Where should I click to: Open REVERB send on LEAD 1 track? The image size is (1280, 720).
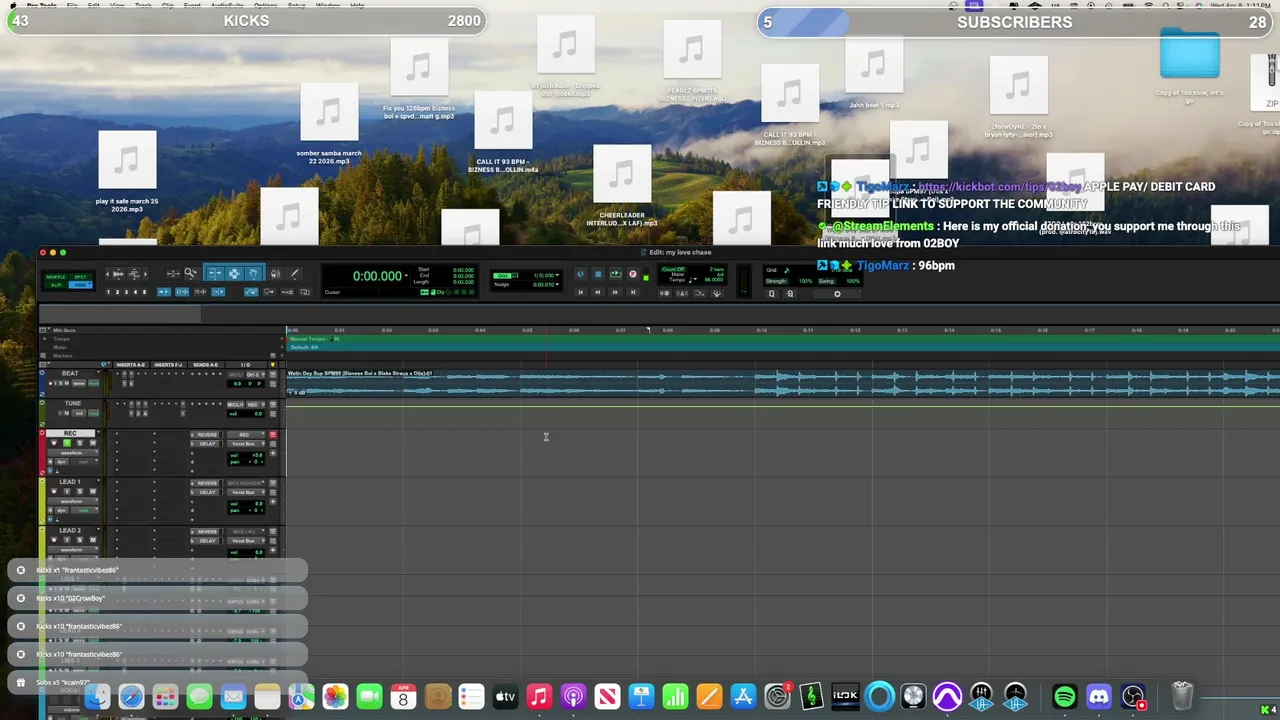click(207, 483)
